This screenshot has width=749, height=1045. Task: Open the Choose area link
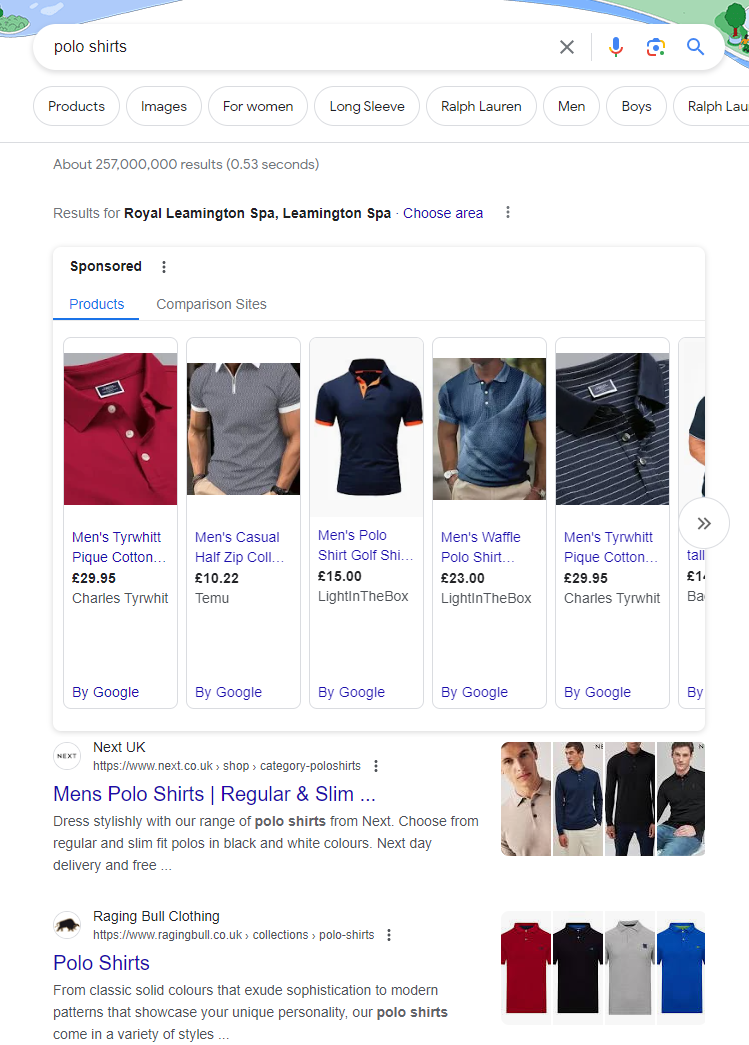pos(443,213)
